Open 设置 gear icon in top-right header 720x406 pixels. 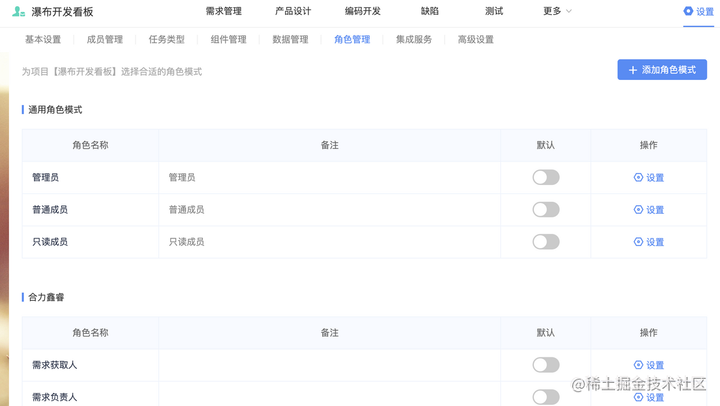coord(688,11)
